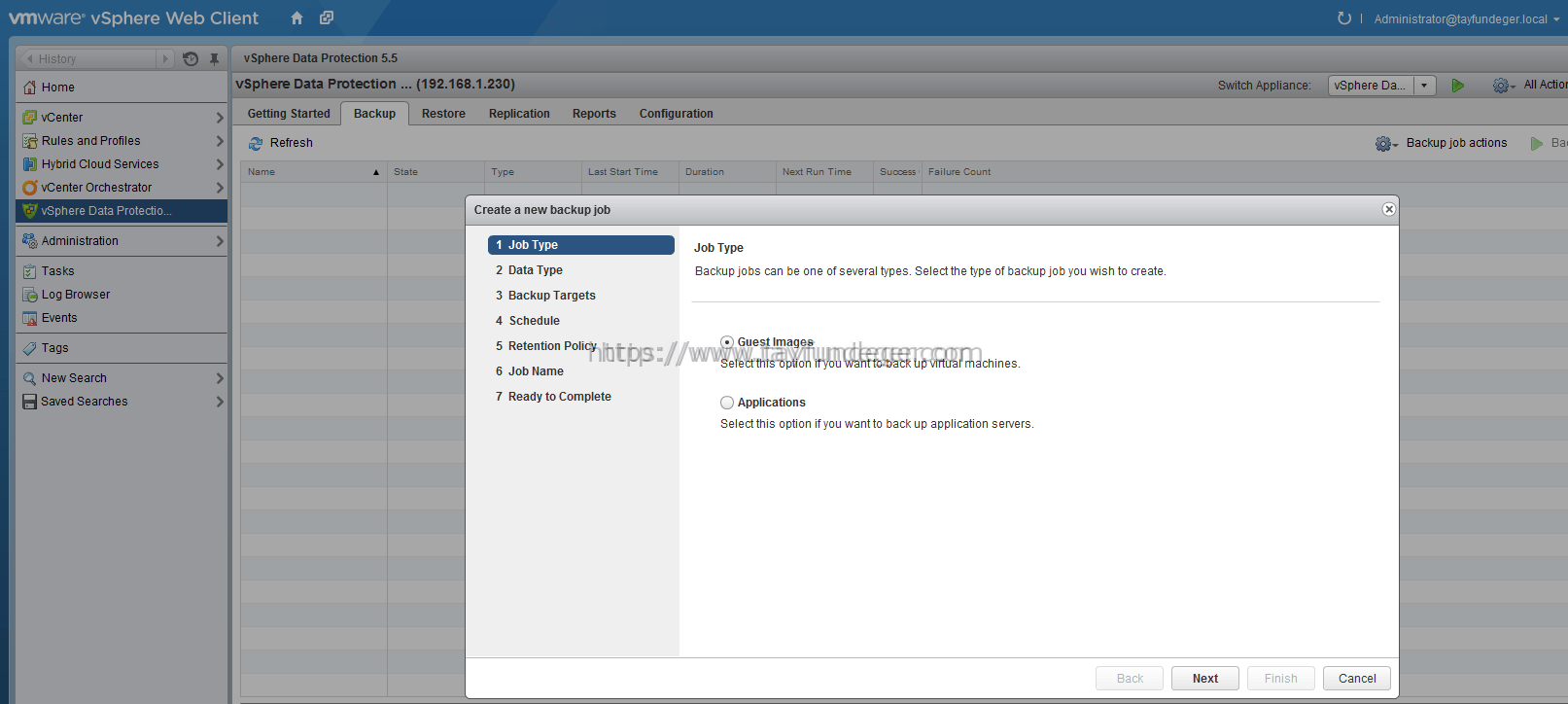Screen dimensions: 1568x704
Task: Sort the backup jobs by Name column
Action: click(314, 172)
